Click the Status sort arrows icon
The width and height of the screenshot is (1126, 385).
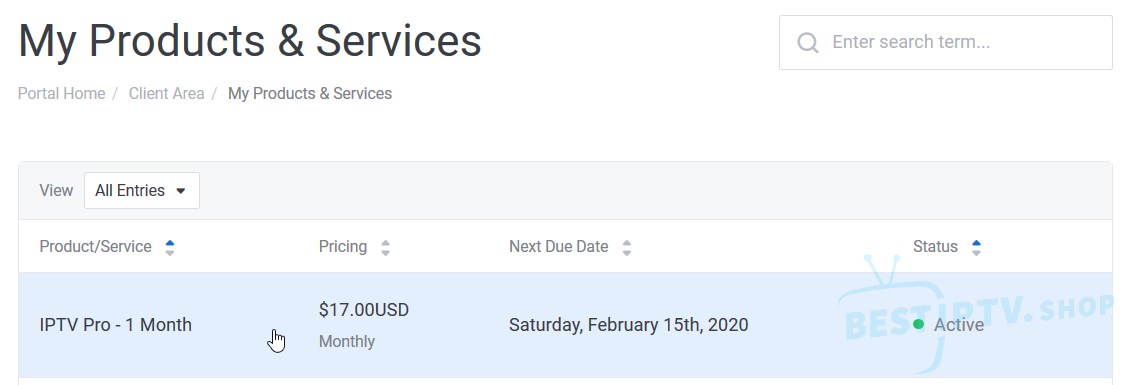tap(976, 248)
